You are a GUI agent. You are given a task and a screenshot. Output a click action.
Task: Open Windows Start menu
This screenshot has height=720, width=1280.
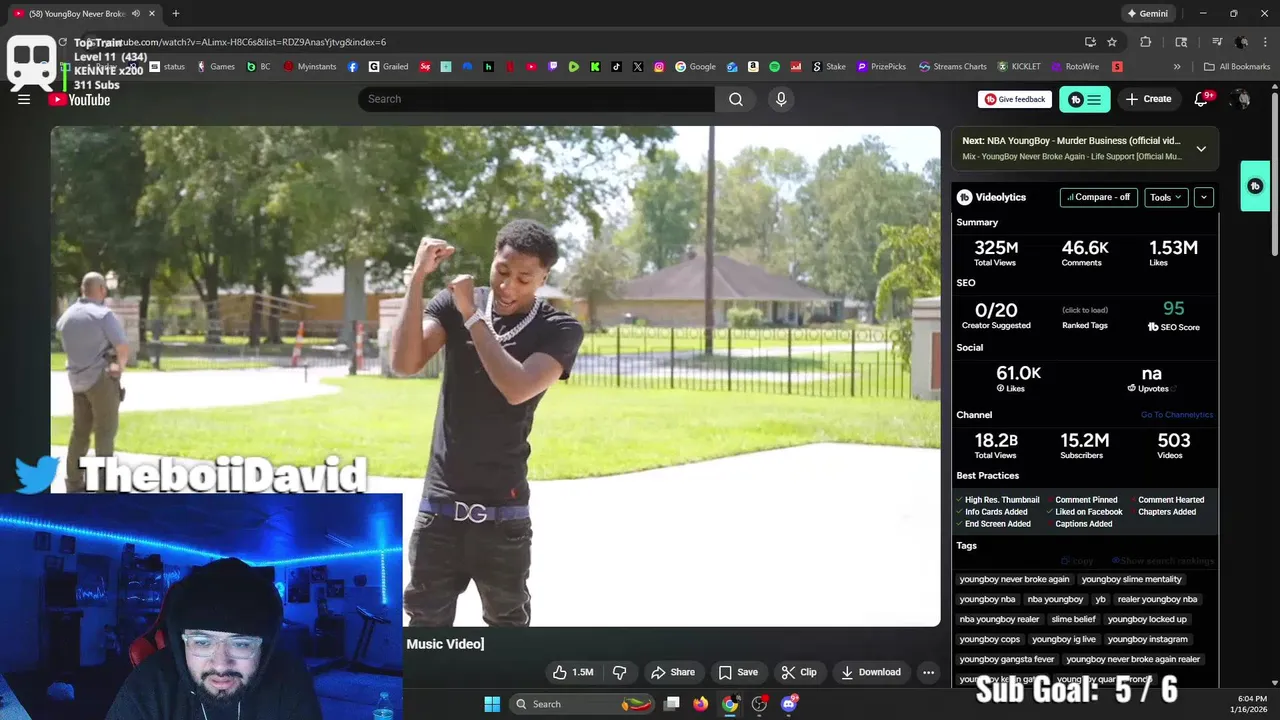(492, 704)
